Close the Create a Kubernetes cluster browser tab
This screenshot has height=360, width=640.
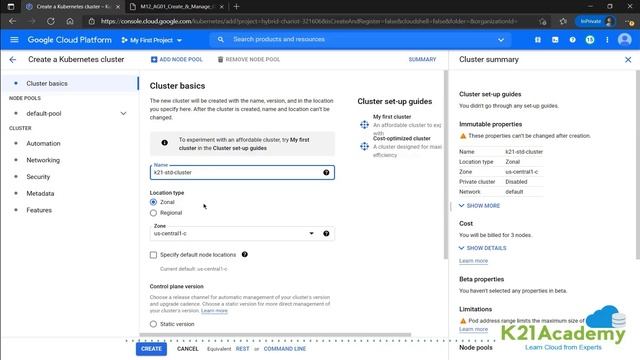[x=118, y=7]
